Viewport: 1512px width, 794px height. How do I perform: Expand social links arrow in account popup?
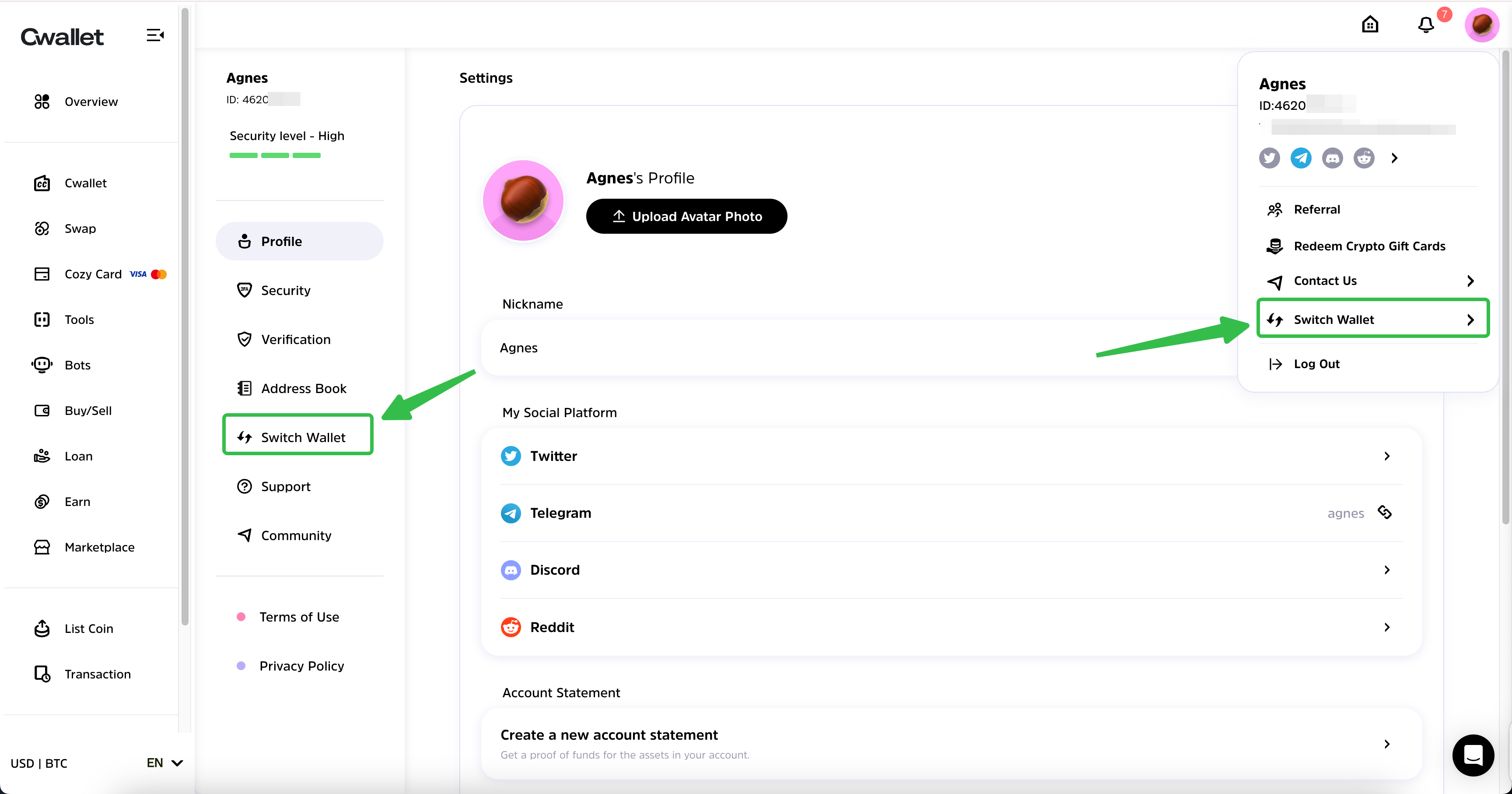(1395, 158)
